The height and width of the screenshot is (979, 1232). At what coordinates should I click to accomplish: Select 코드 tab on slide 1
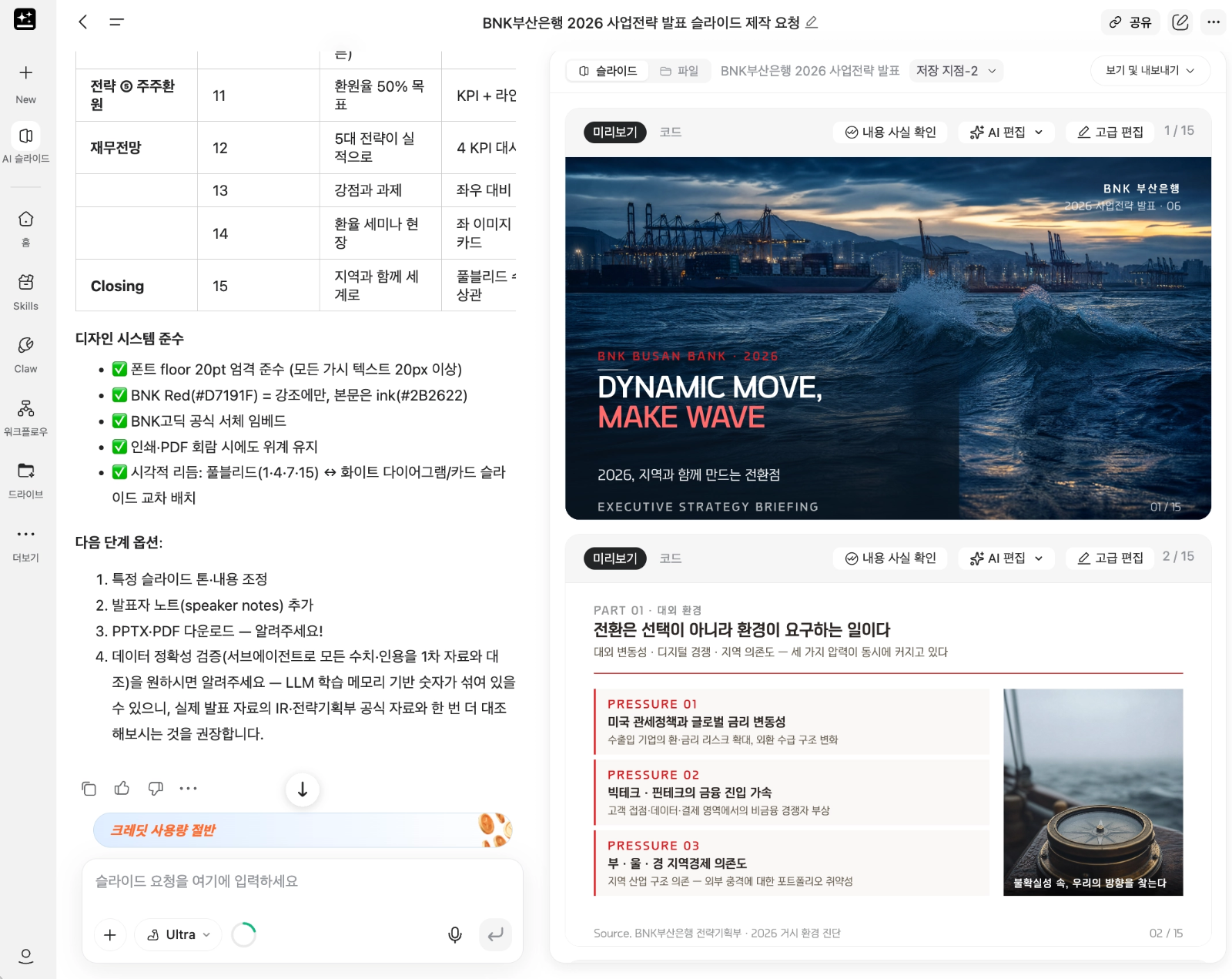pyautogui.click(x=671, y=132)
